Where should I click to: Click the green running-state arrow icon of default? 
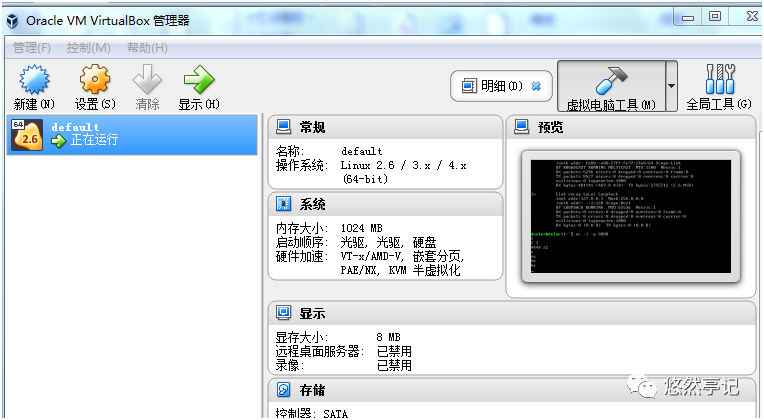coord(58,141)
